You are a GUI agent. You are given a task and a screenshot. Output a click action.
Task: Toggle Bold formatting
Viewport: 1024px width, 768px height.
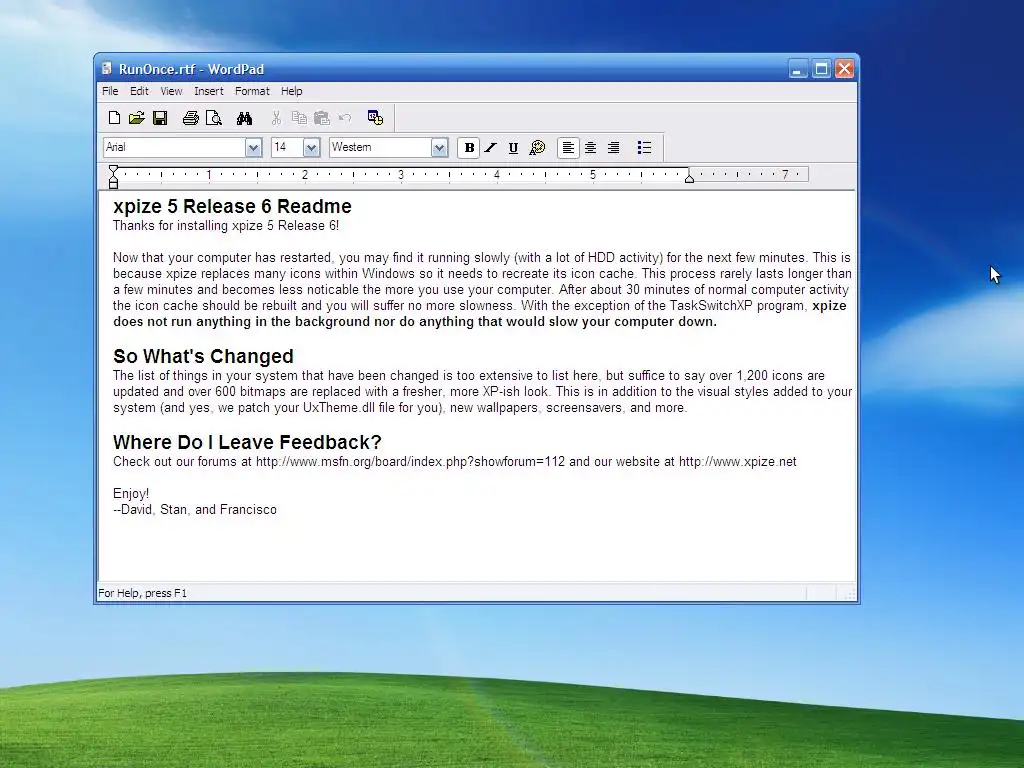point(469,148)
